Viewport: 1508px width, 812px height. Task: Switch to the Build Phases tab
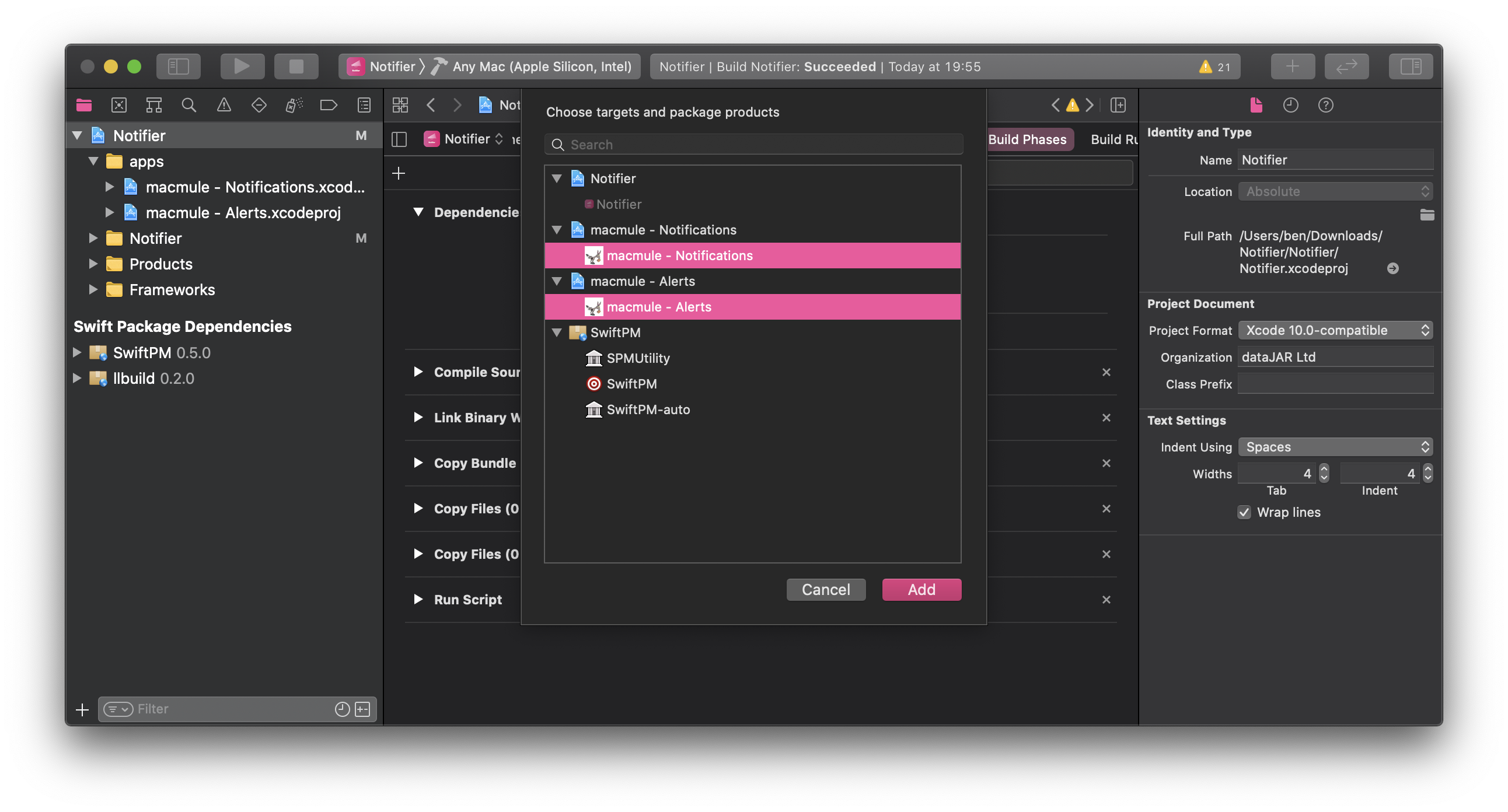coord(1027,139)
